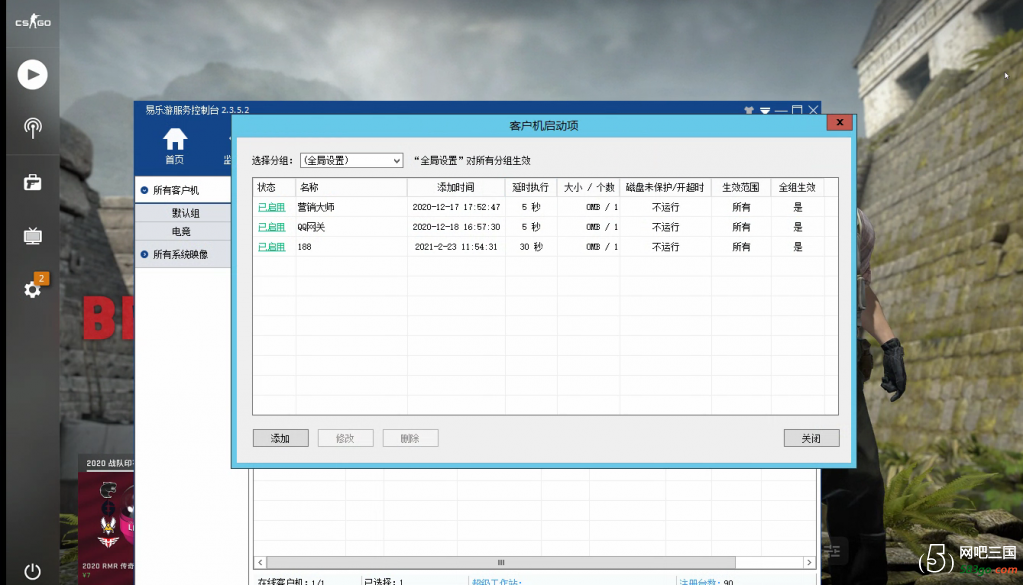Open the 选择分组 group dropdown

point(352,160)
